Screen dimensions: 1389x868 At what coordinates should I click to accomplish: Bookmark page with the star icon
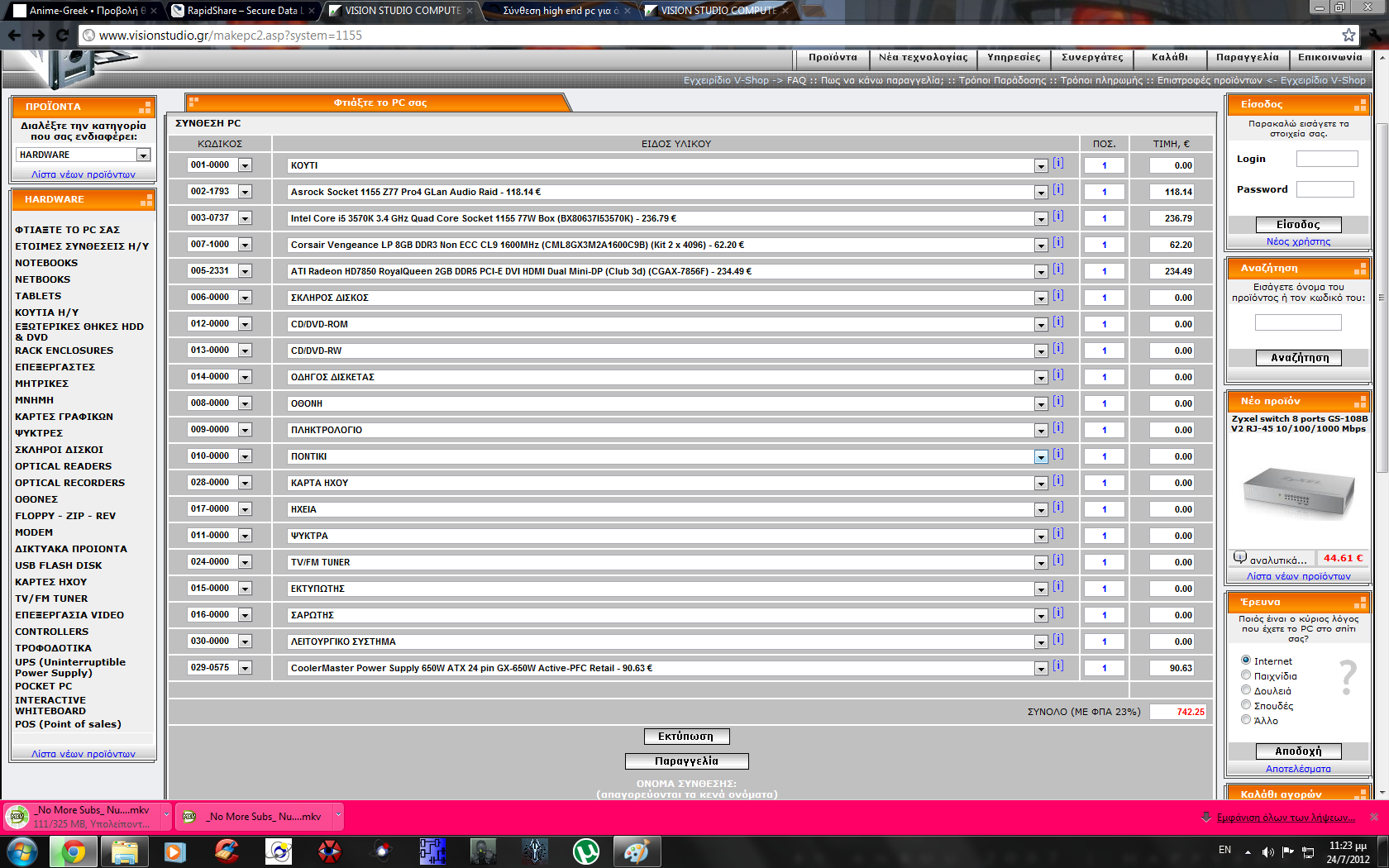tap(1348, 35)
